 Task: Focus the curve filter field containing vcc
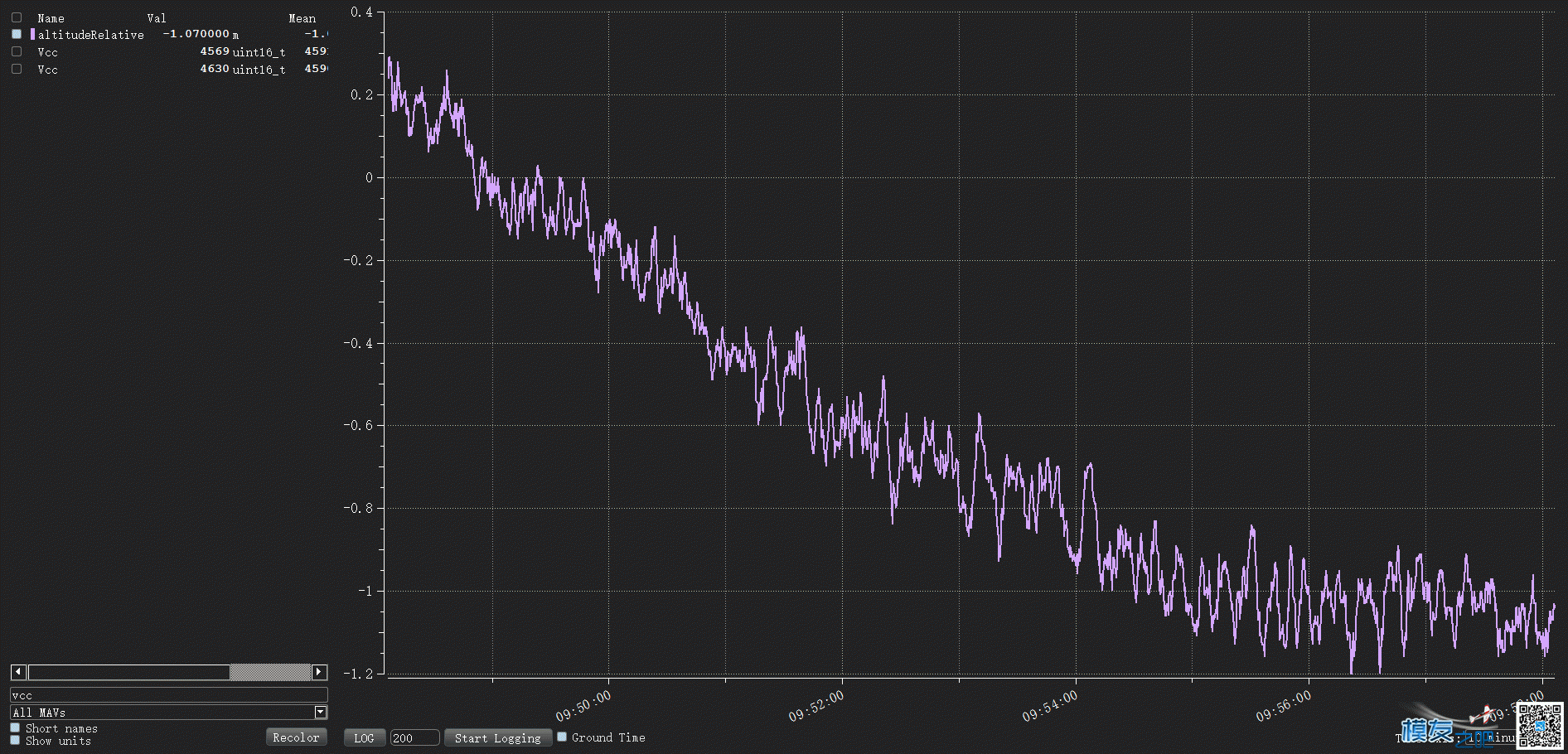169,695
